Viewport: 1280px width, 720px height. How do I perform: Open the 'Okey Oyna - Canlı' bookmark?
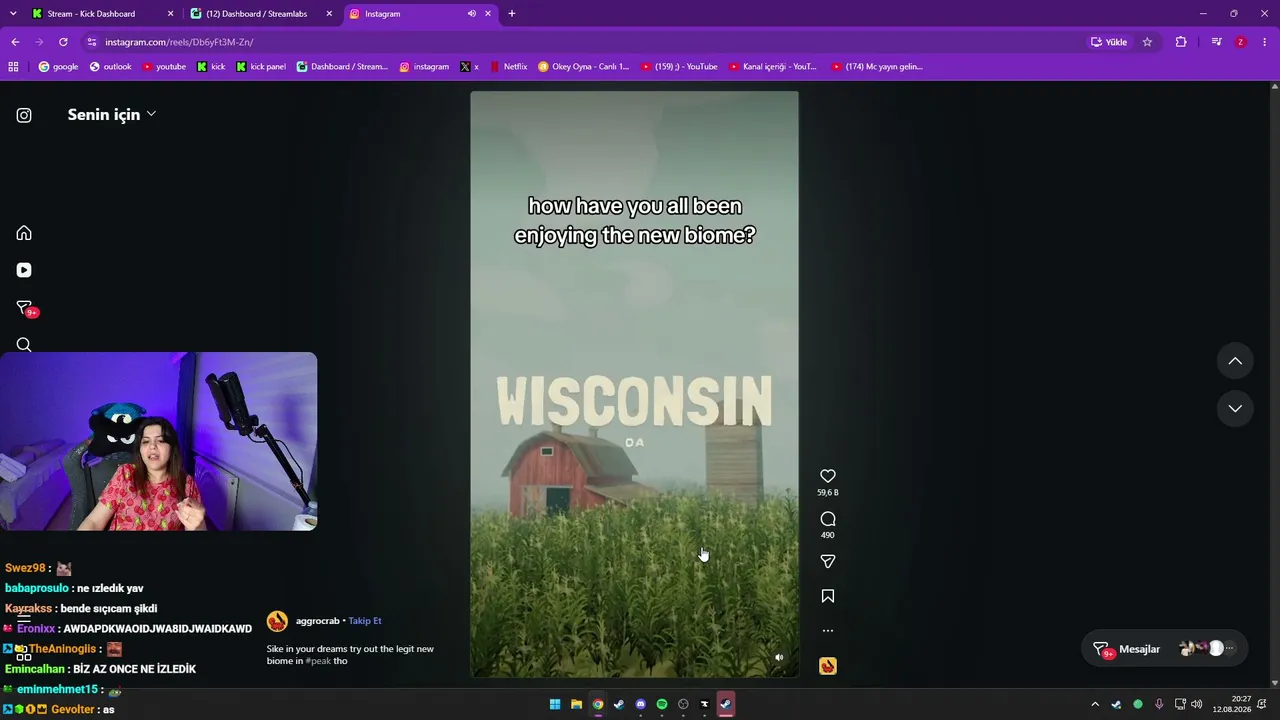click(584, 67)
